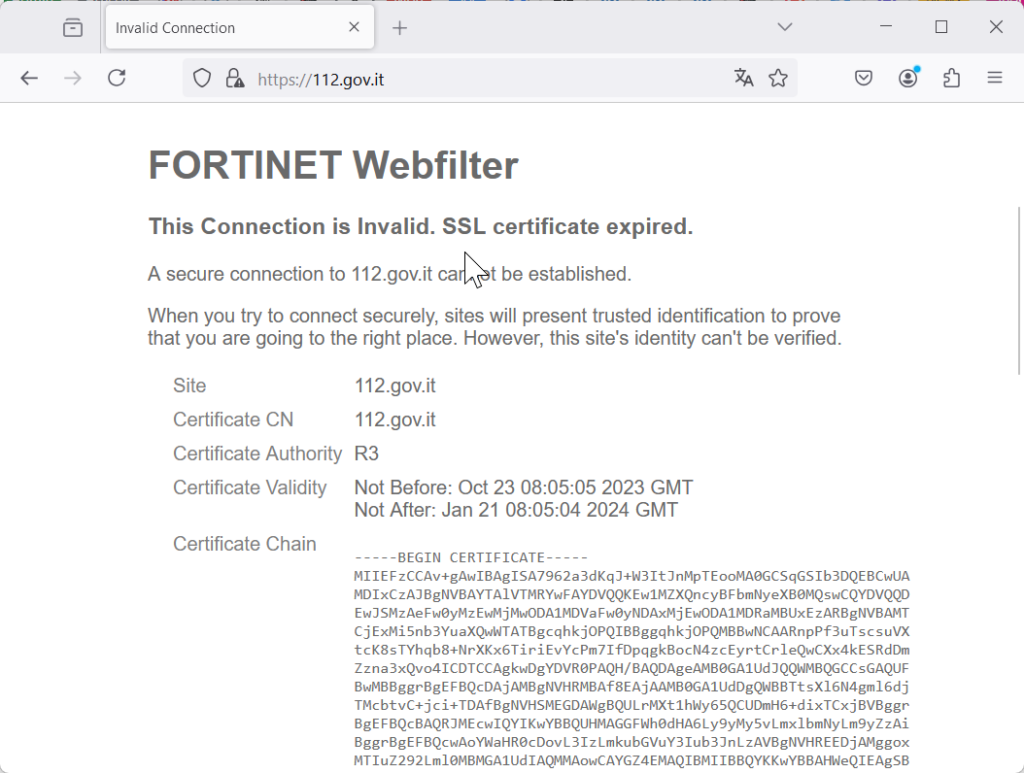
Task: Open Firefox View from the tab bar
Action: coord(73,28)
